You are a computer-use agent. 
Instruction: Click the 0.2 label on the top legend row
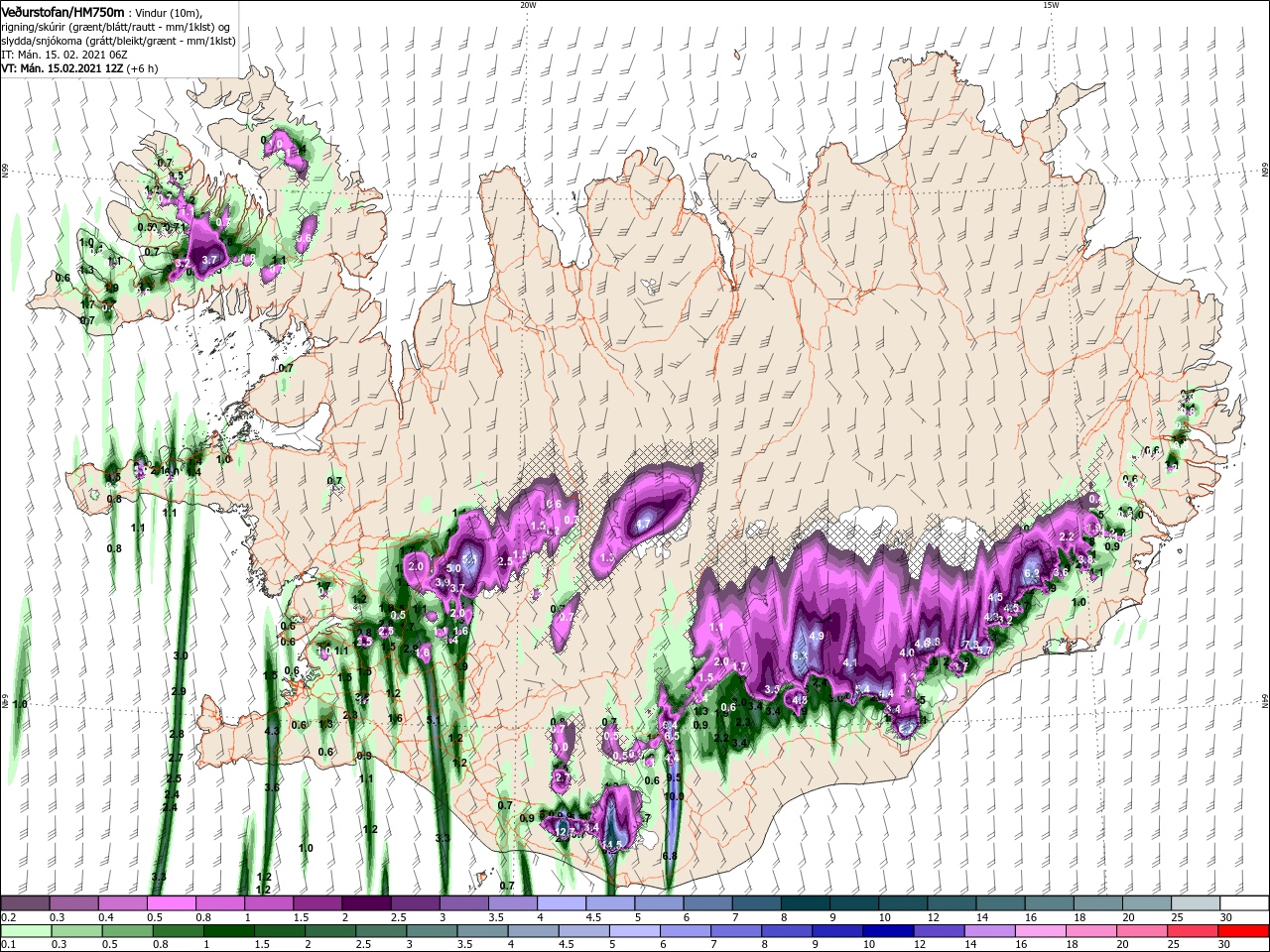click(x=8, y=917)
